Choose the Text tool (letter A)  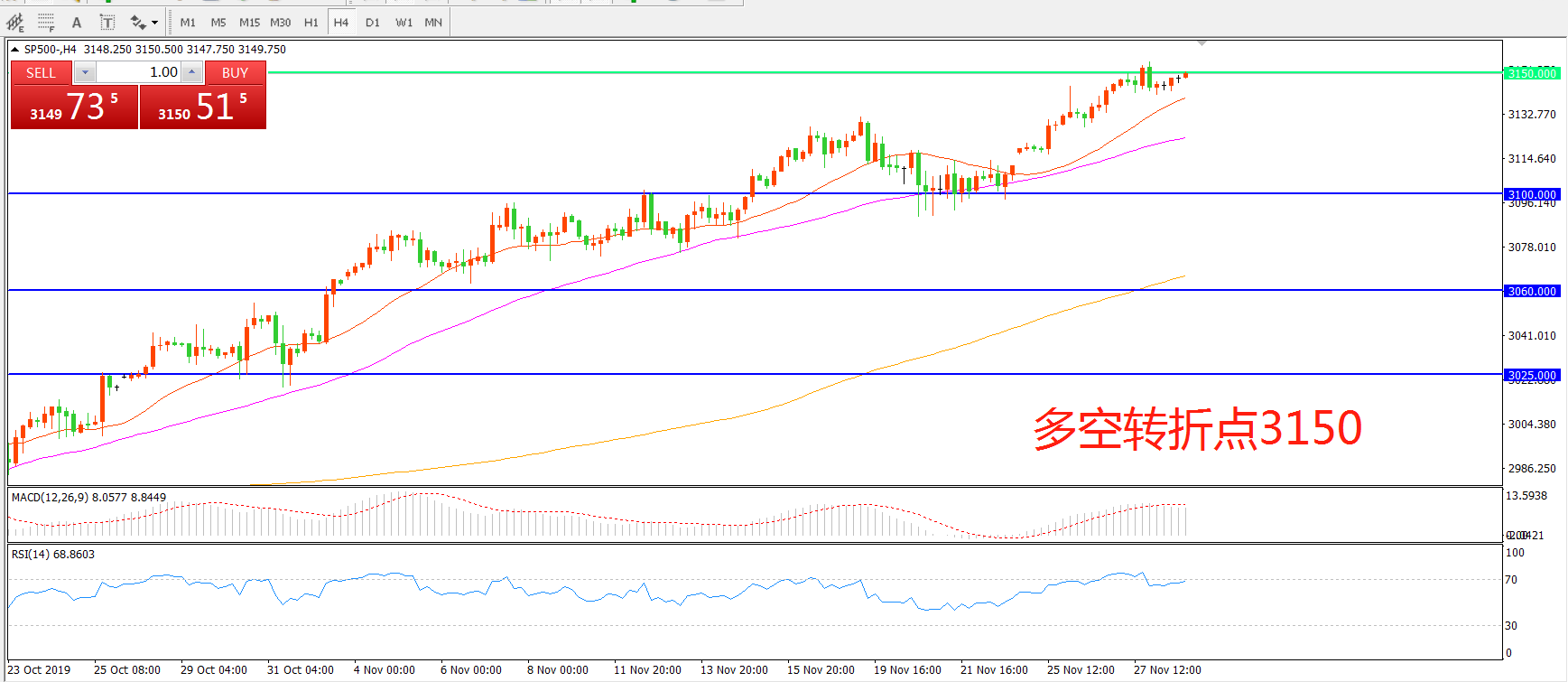(x=77, y=23)
